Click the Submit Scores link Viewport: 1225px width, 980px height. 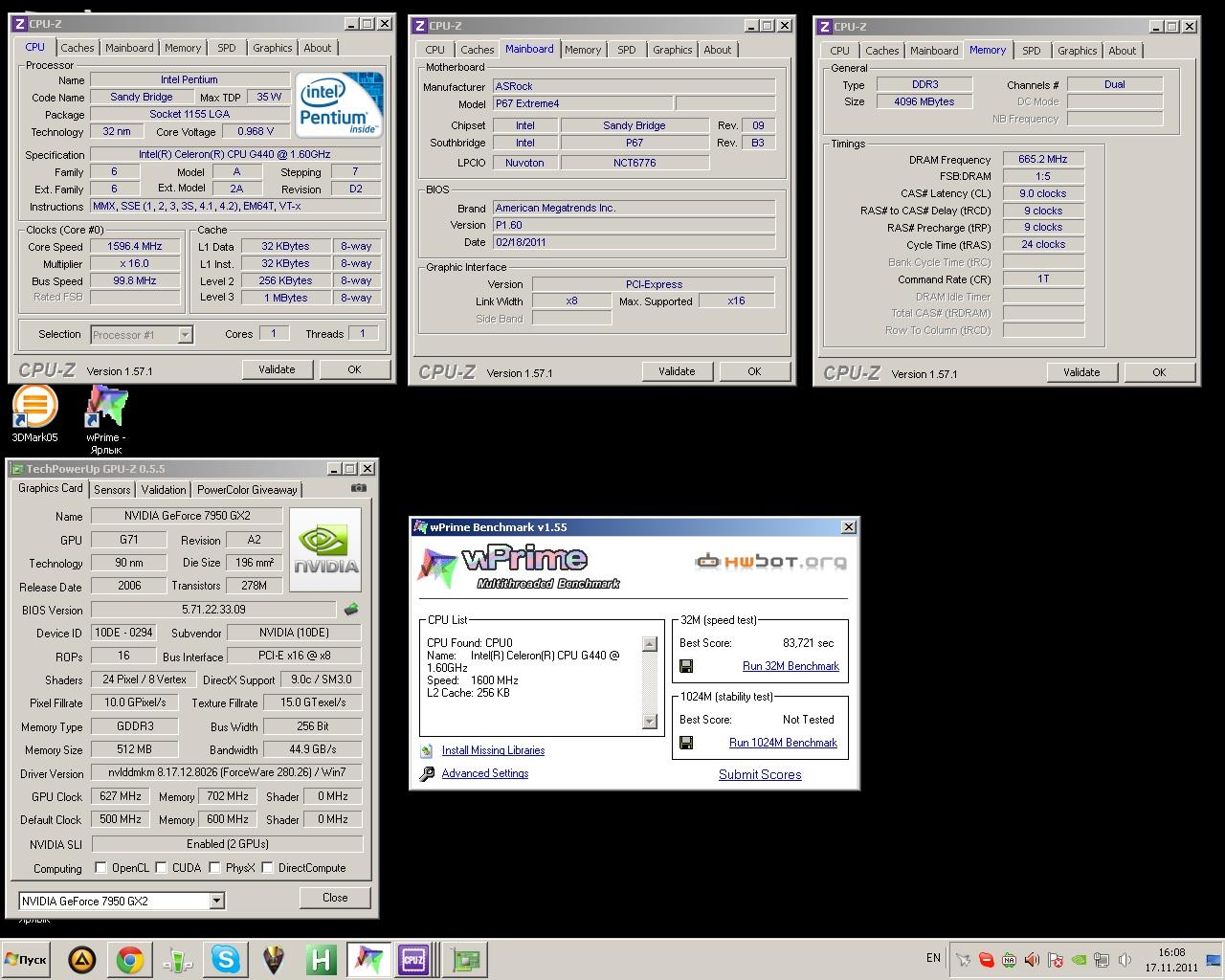pyautogui.click(x=760, y=774)
